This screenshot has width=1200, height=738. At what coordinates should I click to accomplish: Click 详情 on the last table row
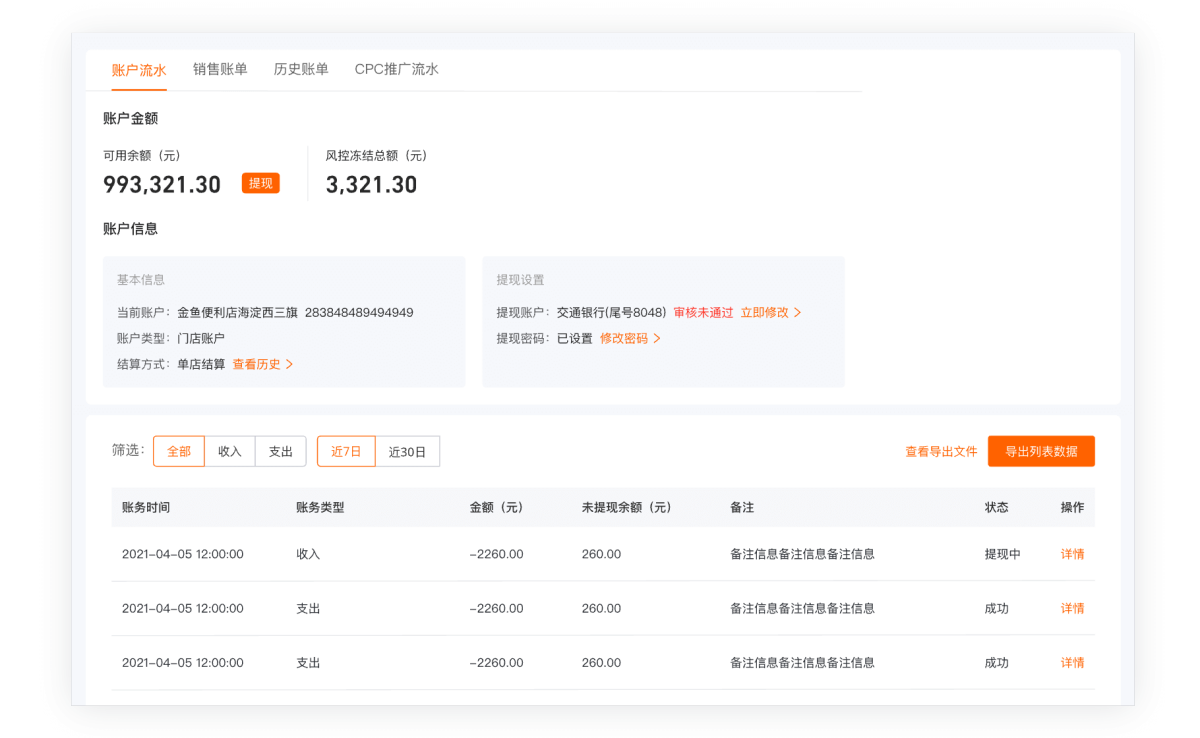coord(1071,662)
